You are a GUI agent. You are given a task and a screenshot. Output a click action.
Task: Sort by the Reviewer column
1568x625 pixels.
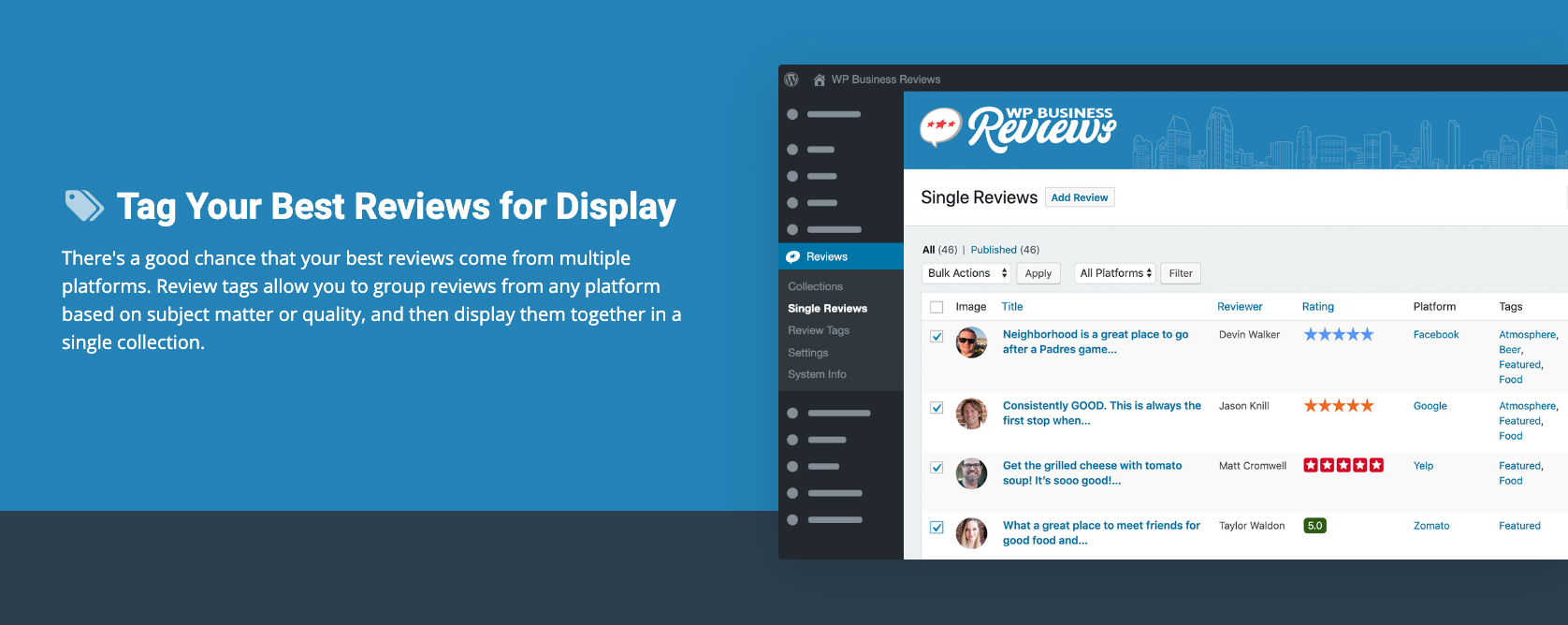(1240, 307)
